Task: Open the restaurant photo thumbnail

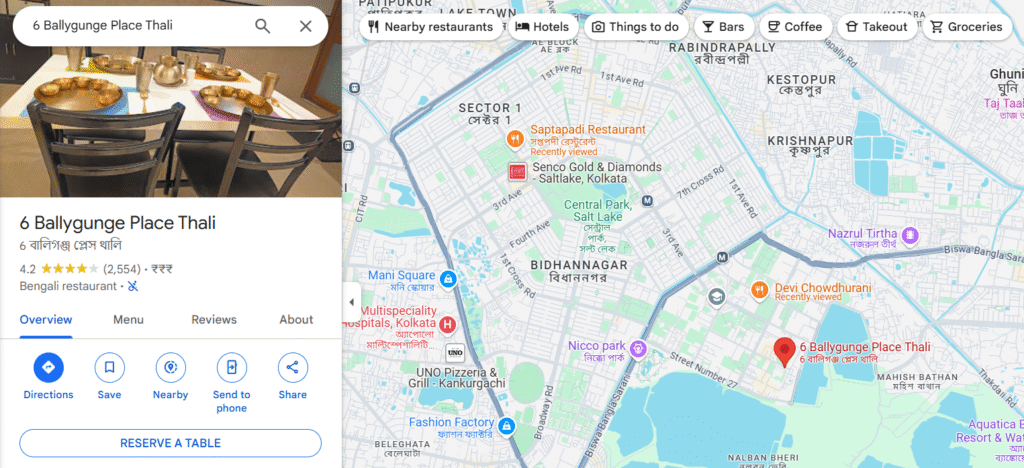Action: [x=170, y=98]
